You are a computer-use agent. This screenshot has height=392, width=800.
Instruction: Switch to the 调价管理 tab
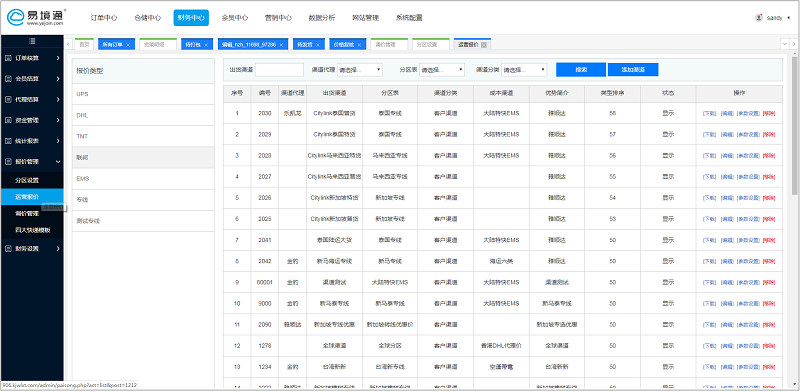(389, 45)
